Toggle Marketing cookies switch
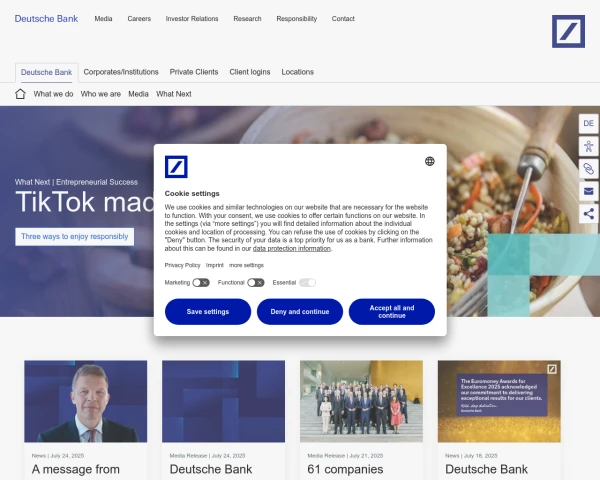600x480 pixels. (x=201, y=282)
